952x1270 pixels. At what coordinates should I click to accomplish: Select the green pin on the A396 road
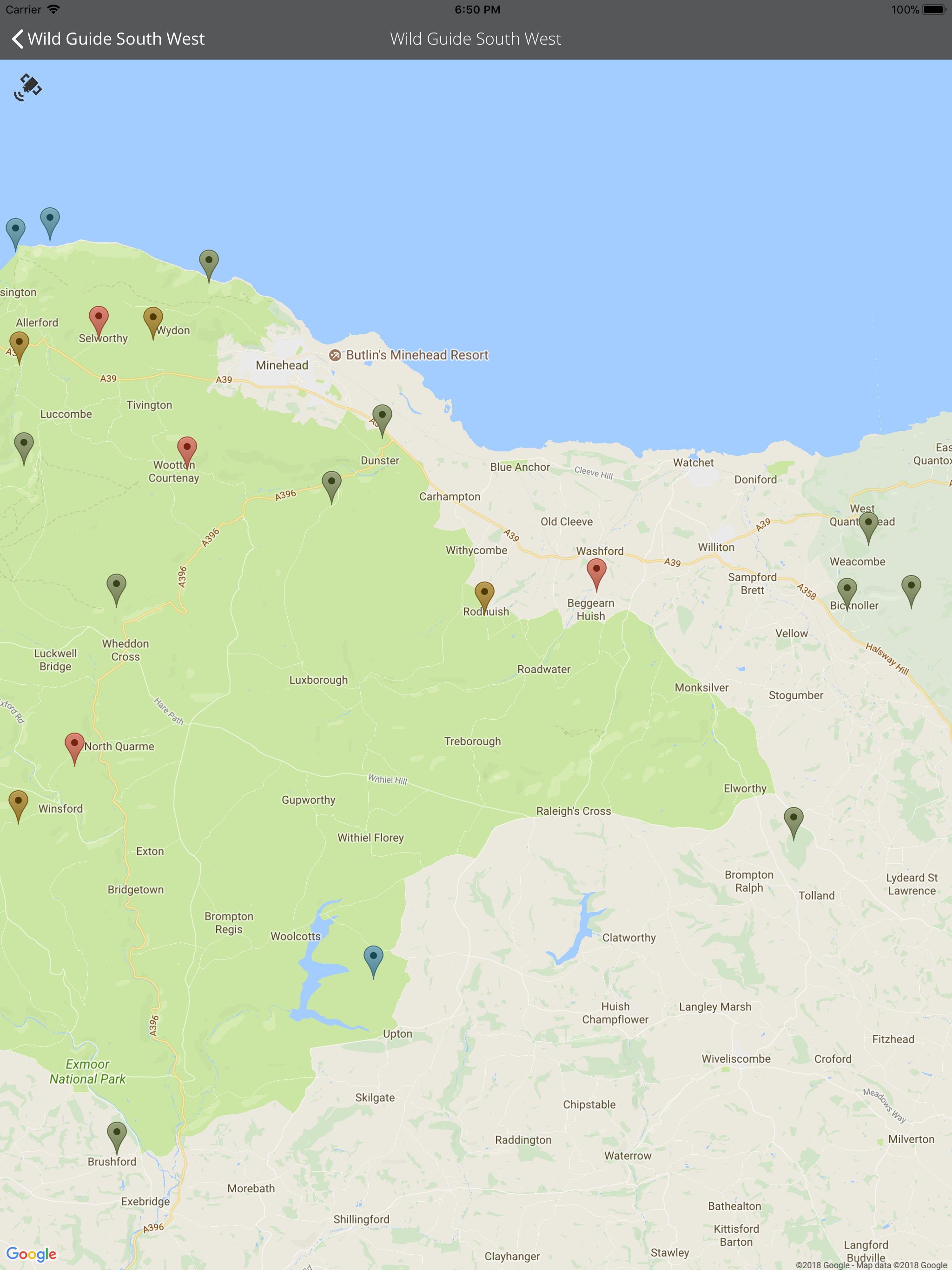click(x=331, y=488)
